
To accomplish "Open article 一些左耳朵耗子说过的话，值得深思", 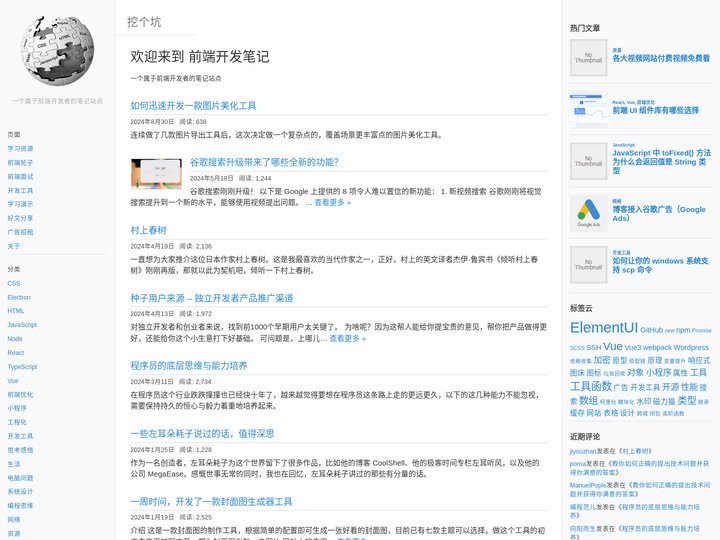I will click(x=202, y=433).
